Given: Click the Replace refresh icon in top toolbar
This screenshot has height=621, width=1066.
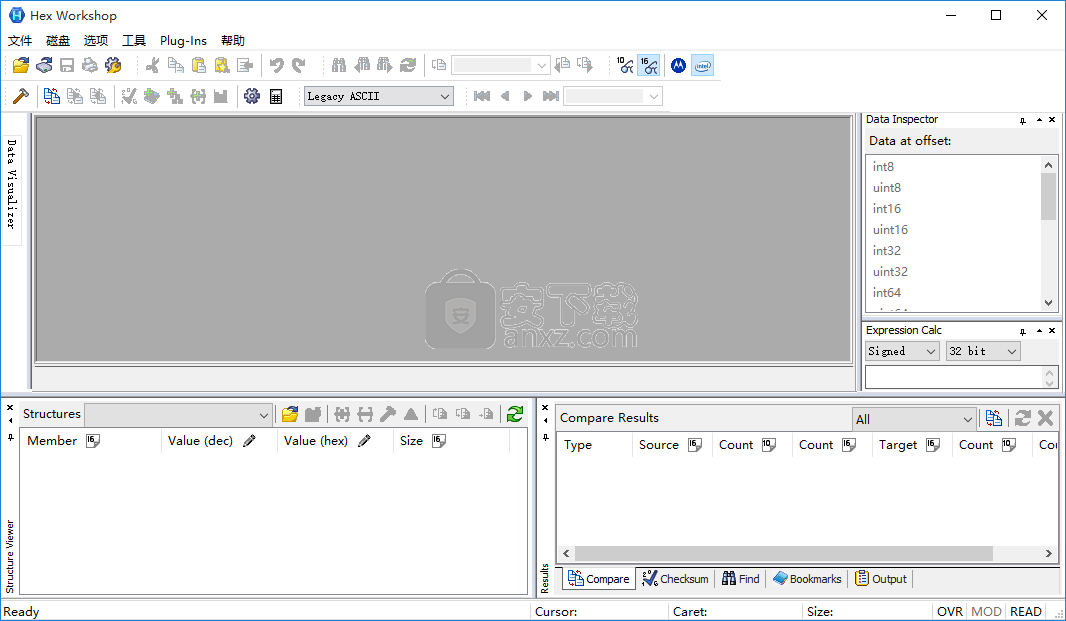Looking at the screenshot, I should [x=408, y=65].
